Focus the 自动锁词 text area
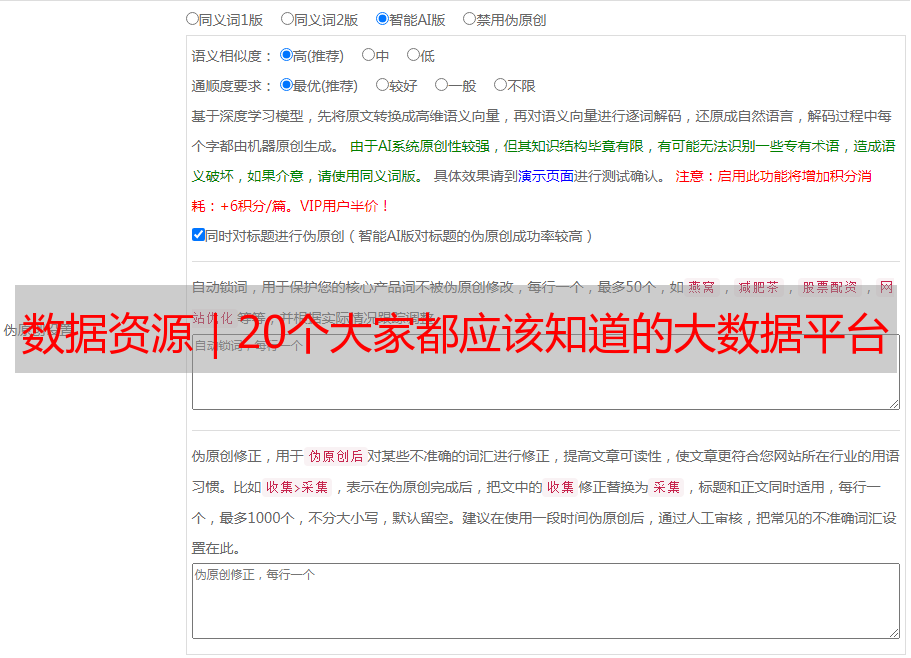911x658 pixels. click(x=546, y=372)
